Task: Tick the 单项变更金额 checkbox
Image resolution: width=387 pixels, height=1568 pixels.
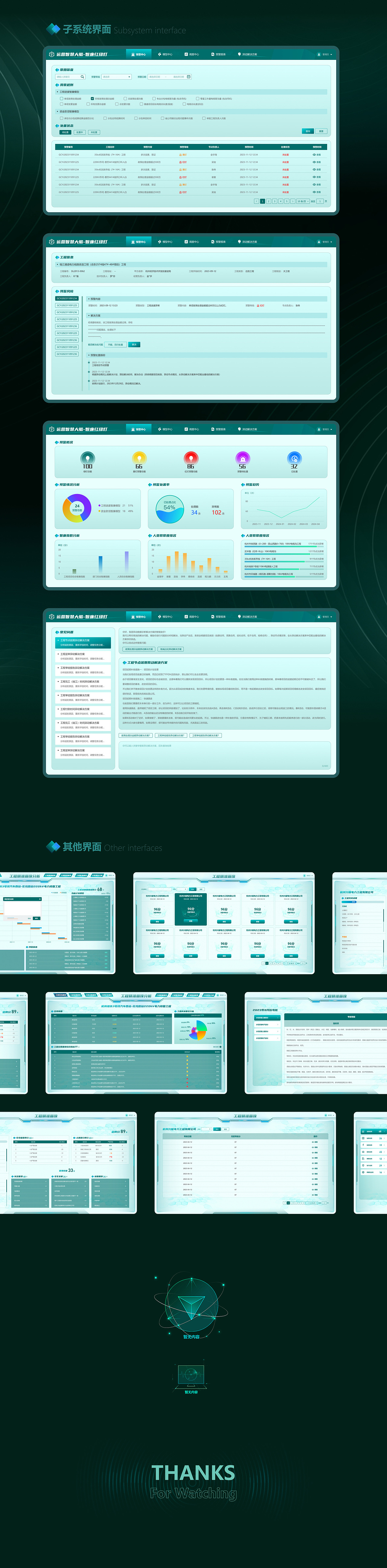Action: point(61,104)
